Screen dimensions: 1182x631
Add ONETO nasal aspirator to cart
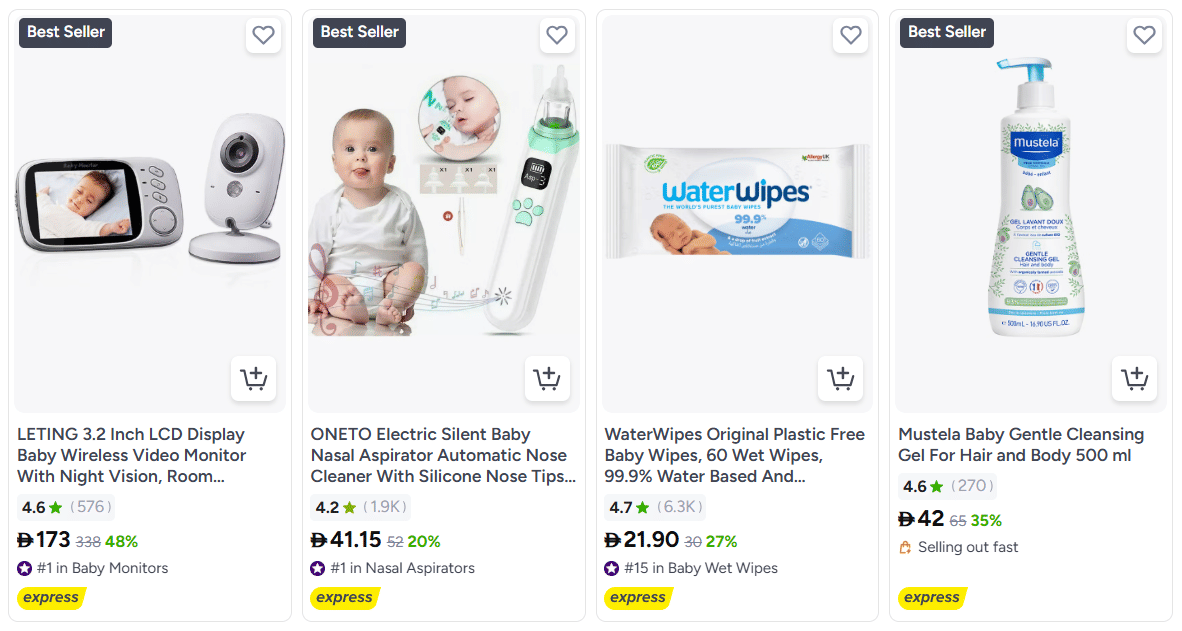547,379
